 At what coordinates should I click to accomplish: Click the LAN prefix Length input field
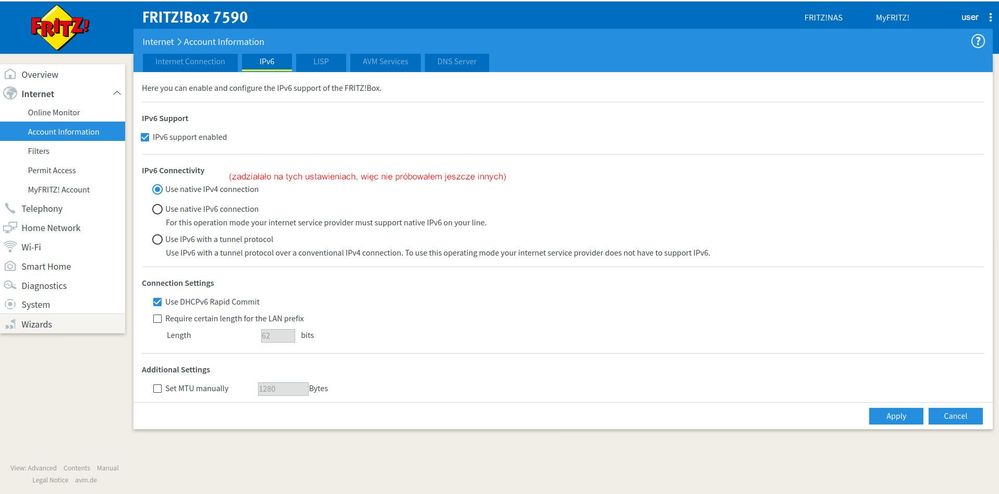[x=278, y=335]
